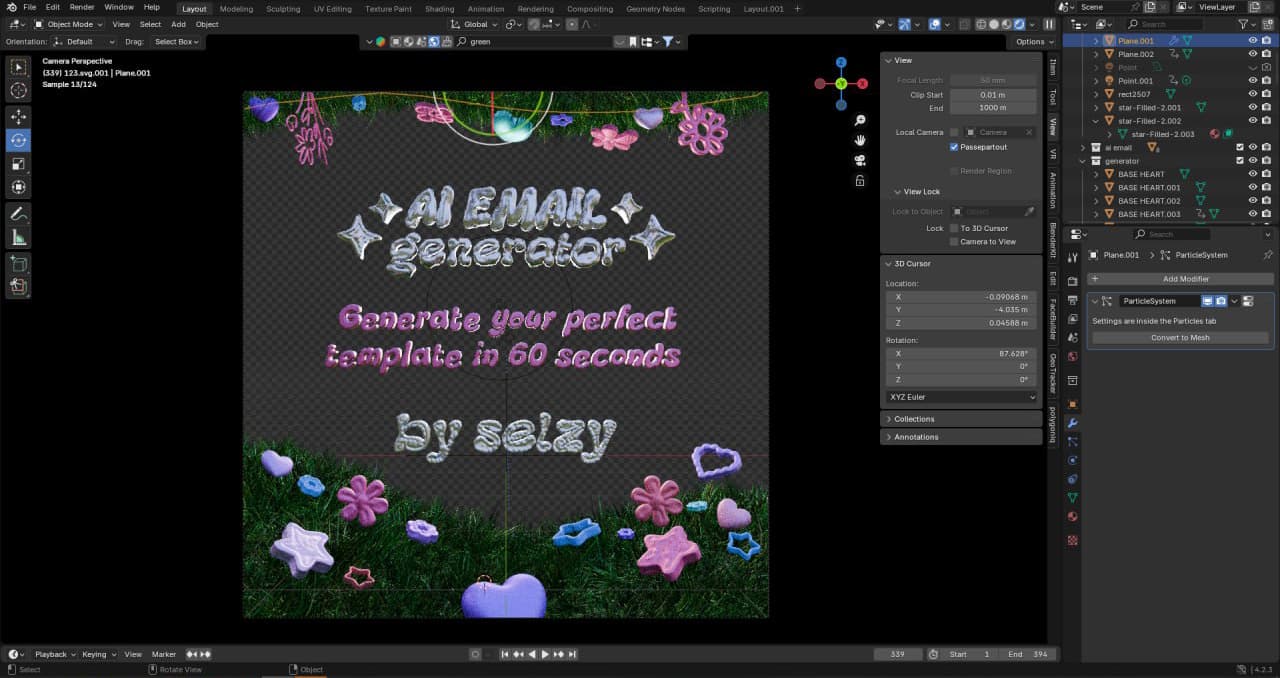Click the zoom magnifier viewport gizmo

pos(860,120)
